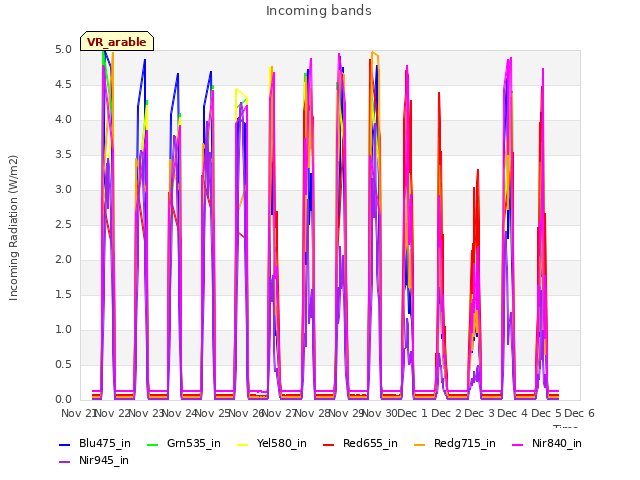Click the orange Redg715_in legend swatch
This screenshot has width=640, height=480.
(419, 444)
